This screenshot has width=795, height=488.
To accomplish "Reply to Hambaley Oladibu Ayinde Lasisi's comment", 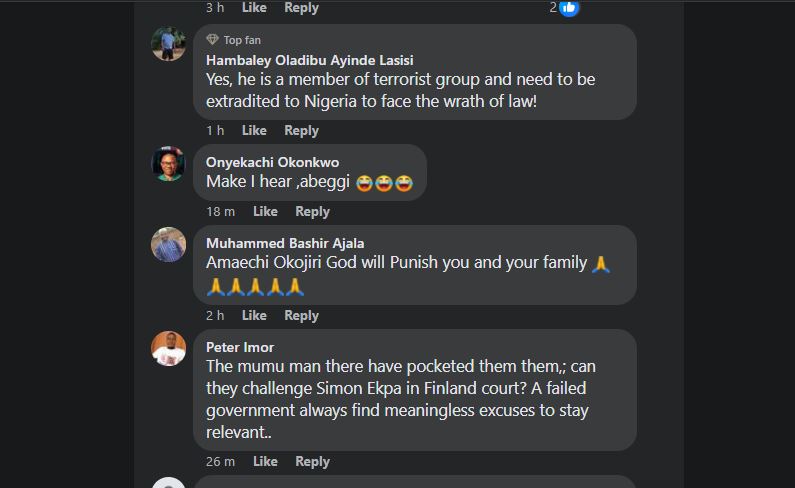I will click(x=301, y=130).
